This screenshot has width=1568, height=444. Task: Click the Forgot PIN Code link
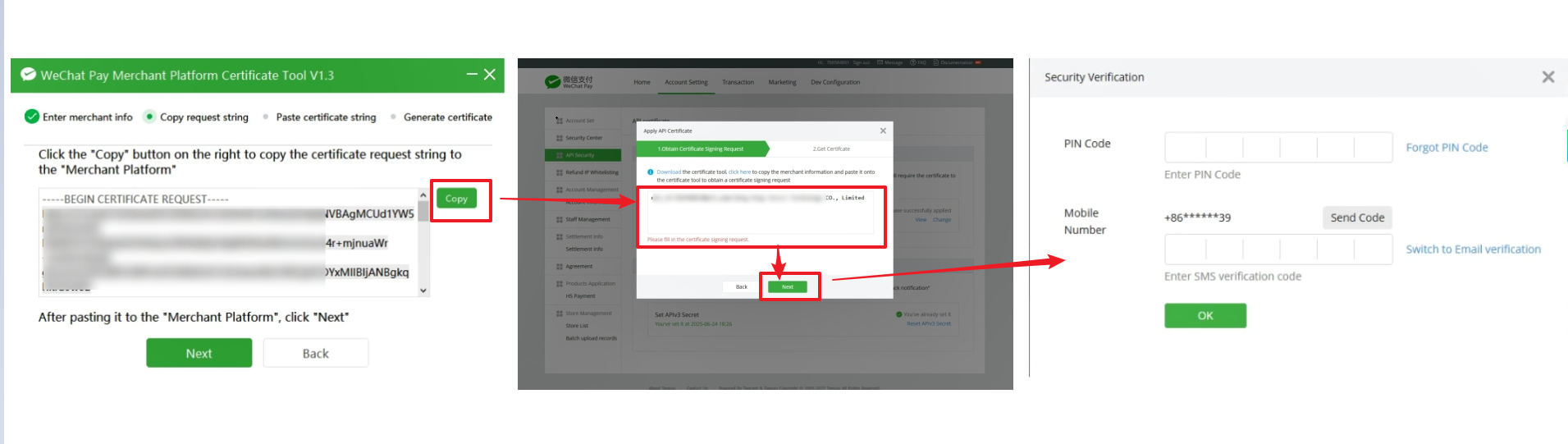1447,148
